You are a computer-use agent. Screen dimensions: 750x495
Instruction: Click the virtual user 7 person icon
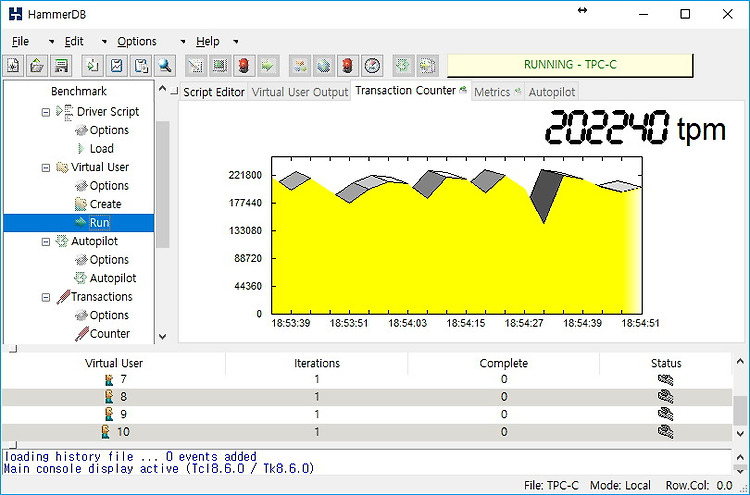tap(110, 380)
